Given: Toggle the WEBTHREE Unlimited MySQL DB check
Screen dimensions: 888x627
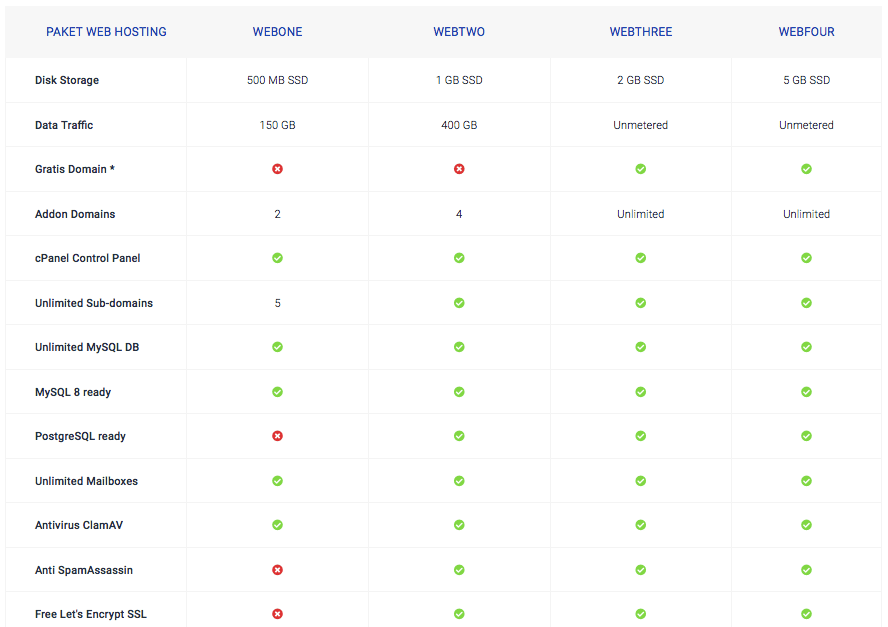Looking at the screenshot, I should [x=640, y=347].
